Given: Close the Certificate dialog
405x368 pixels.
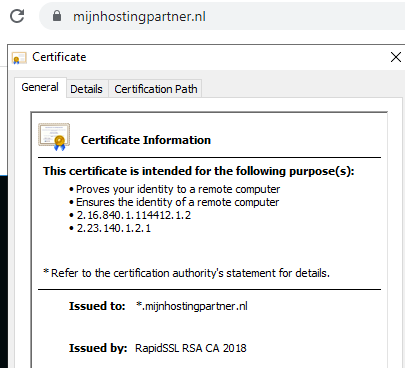Looking at the screenshot, I should (x=396, y=57).
